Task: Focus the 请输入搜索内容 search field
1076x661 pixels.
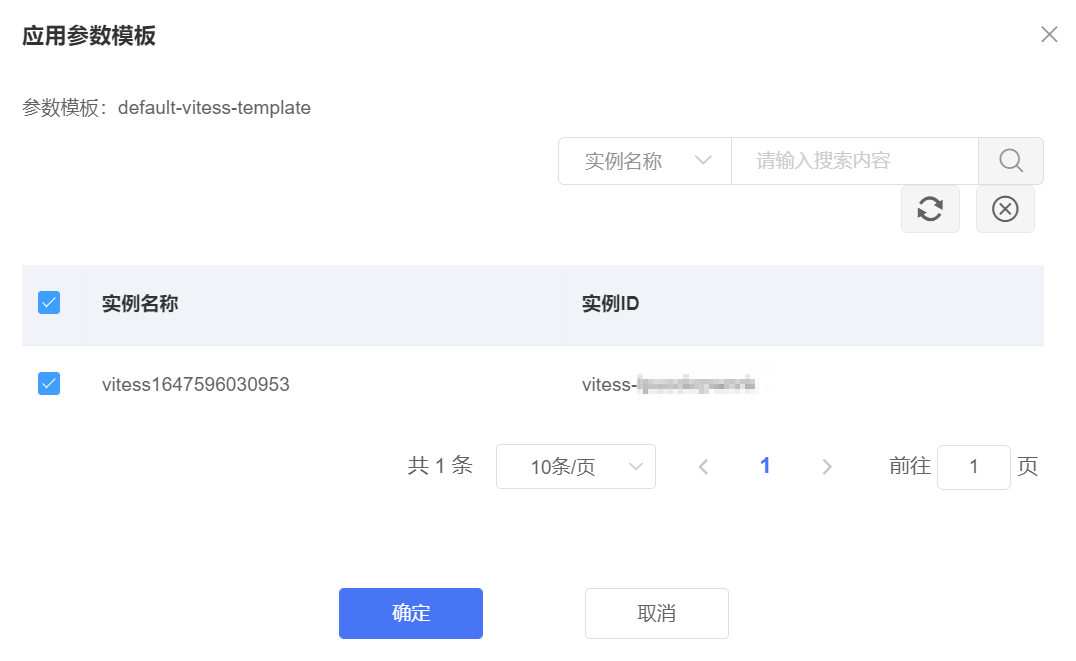Action: [x=853, y=161]
